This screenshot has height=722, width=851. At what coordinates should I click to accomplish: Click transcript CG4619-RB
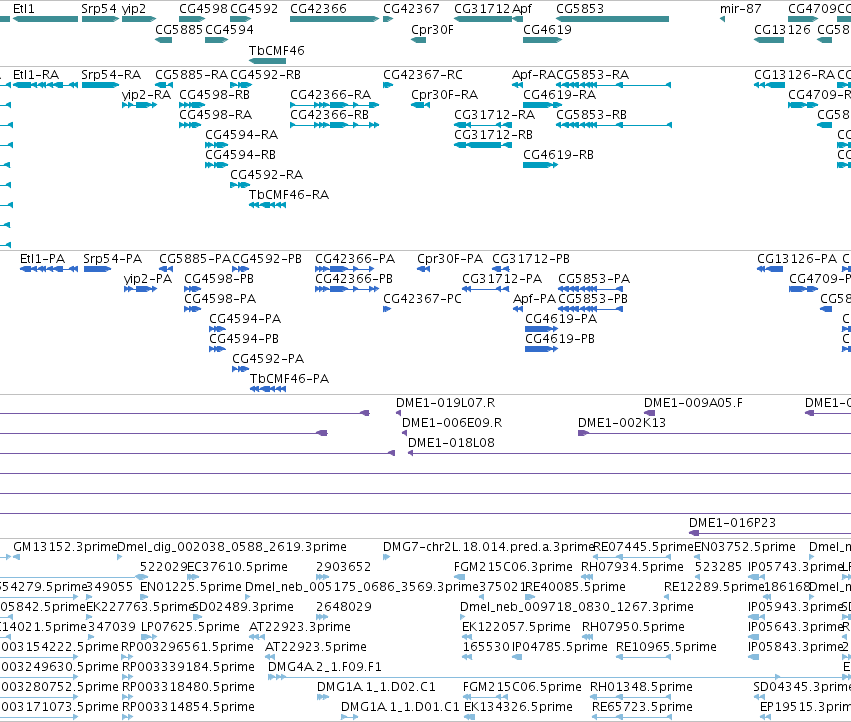(540, 165)
